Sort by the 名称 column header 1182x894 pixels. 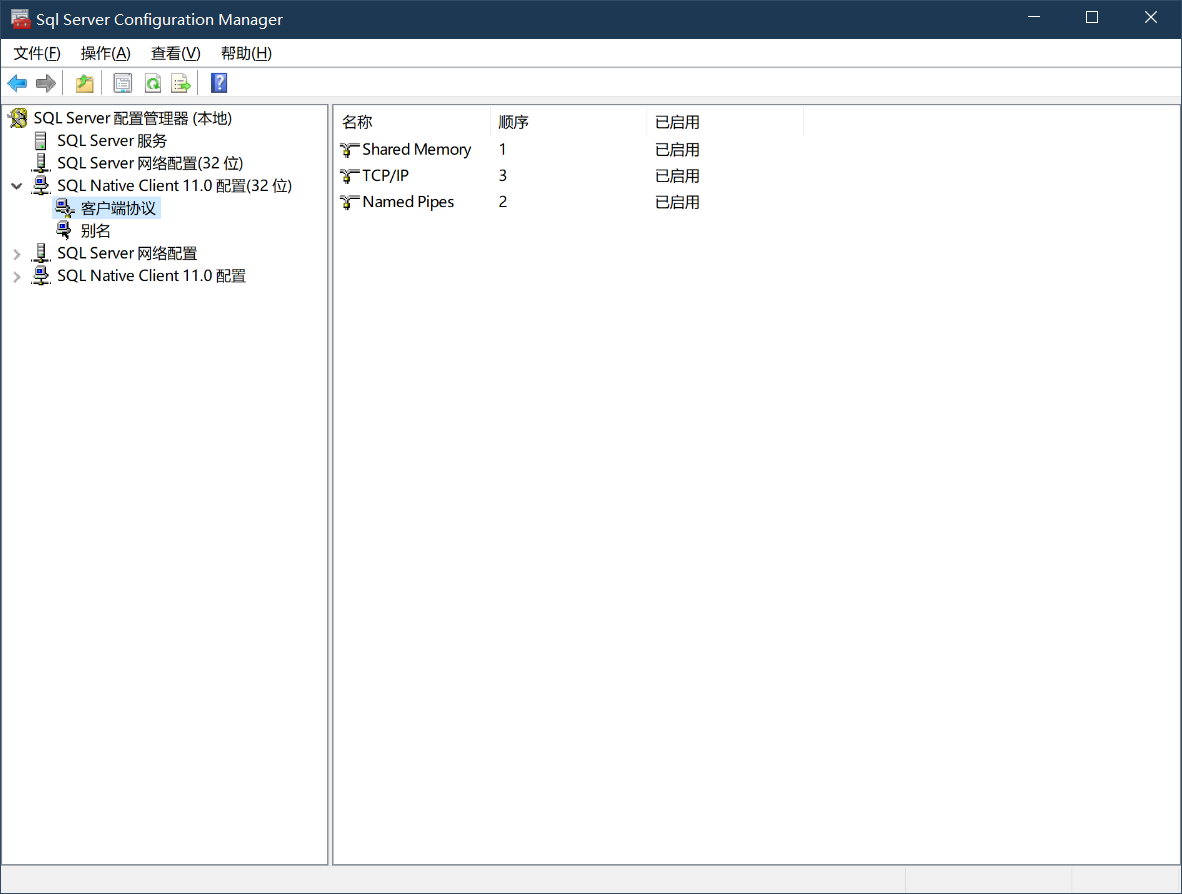pos(412,122)
